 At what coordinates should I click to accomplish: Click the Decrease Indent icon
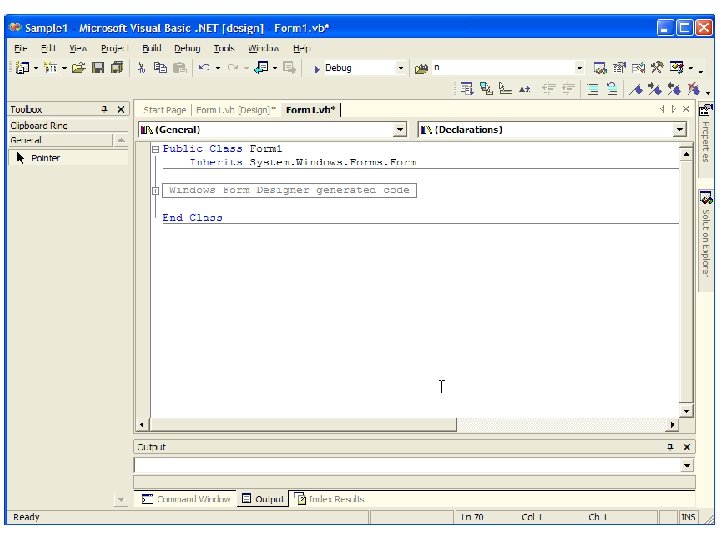coord(549,89)
